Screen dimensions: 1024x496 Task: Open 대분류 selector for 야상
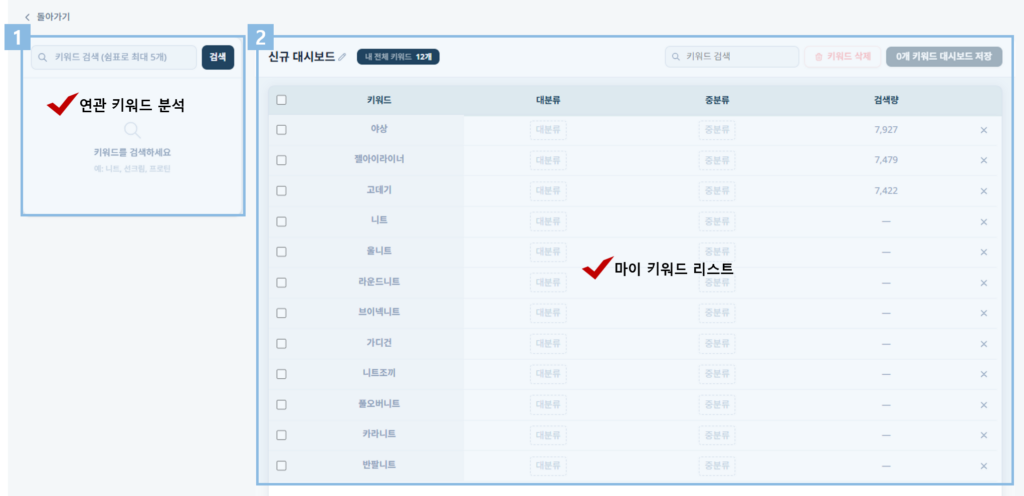[548, 130]
